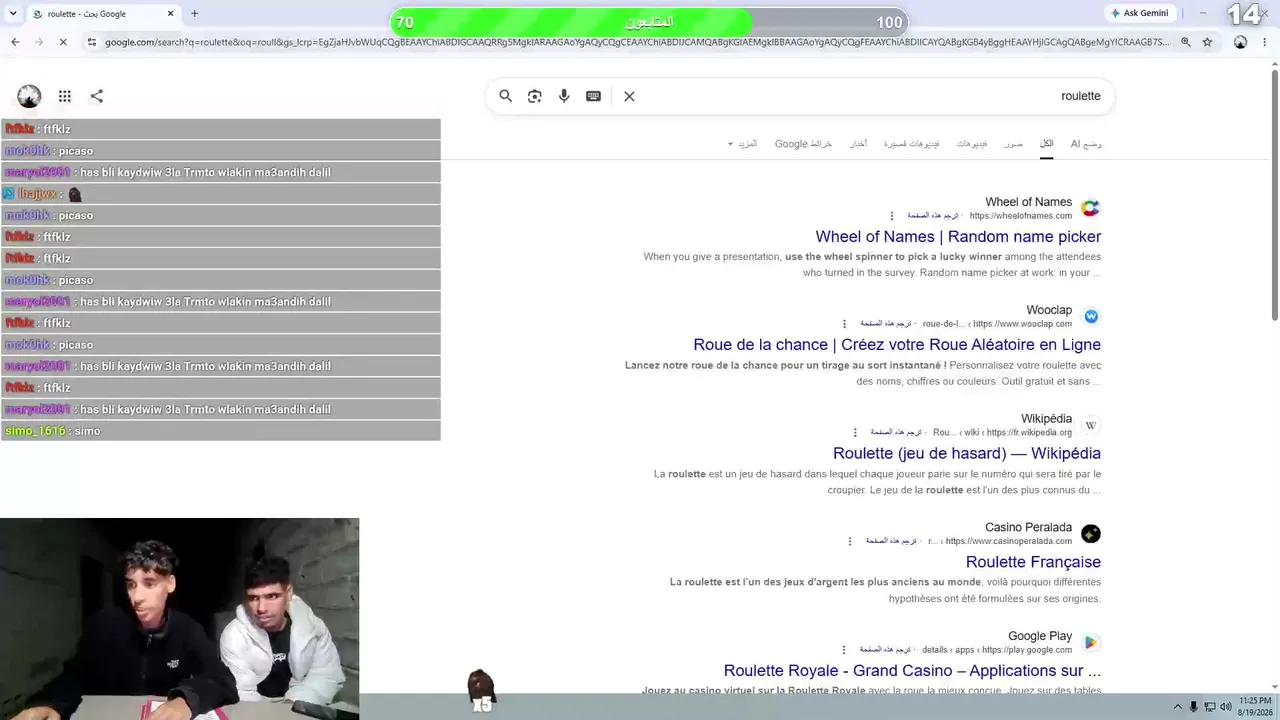This screenshot has width=1280, height=720.
Task: Select the الكل (All) results tab
Action: (x=1046, y=144)
